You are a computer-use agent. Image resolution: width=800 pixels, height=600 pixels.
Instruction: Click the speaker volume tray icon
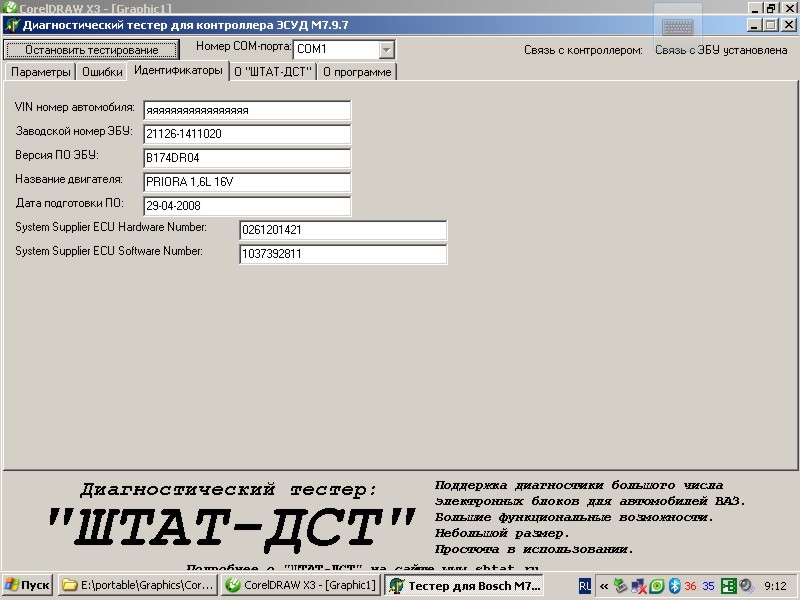coord(746,586)
